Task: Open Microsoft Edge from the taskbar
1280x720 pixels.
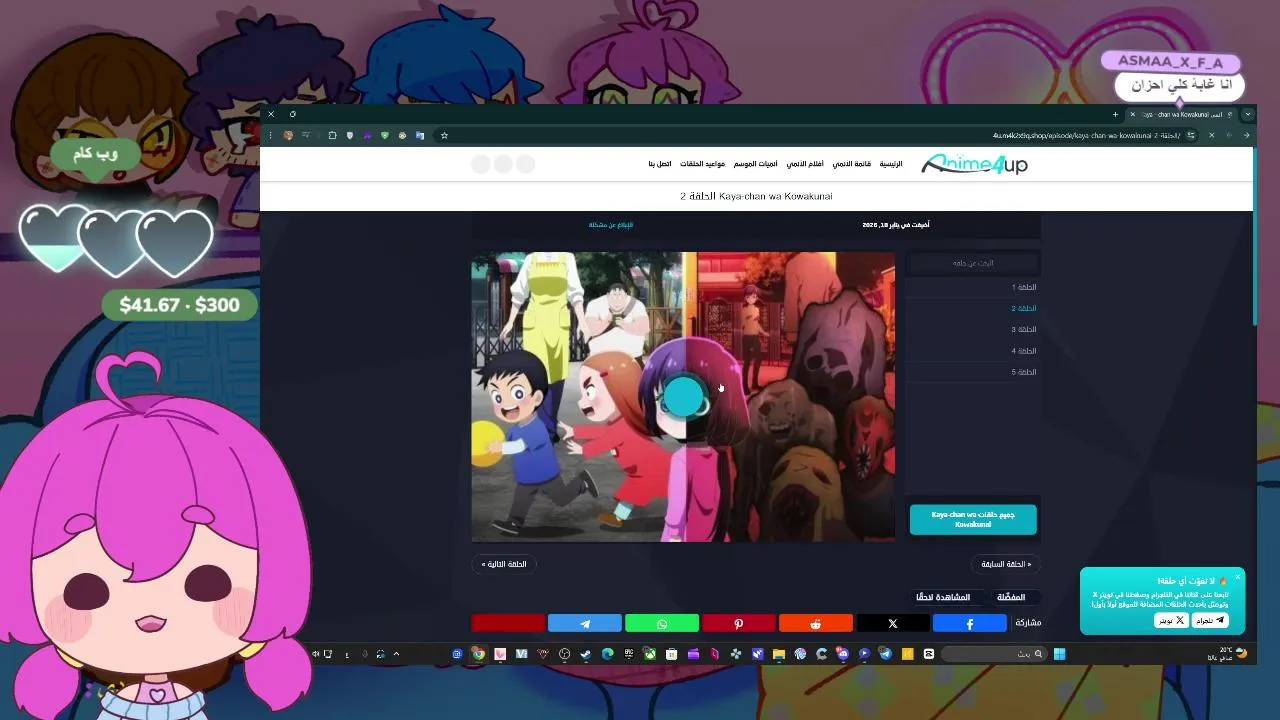Action: [x=607, y=654]
